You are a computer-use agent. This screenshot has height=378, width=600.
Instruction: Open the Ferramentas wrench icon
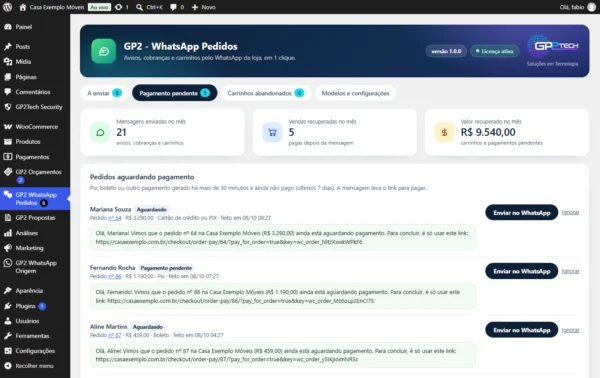(x=8, y=336)
